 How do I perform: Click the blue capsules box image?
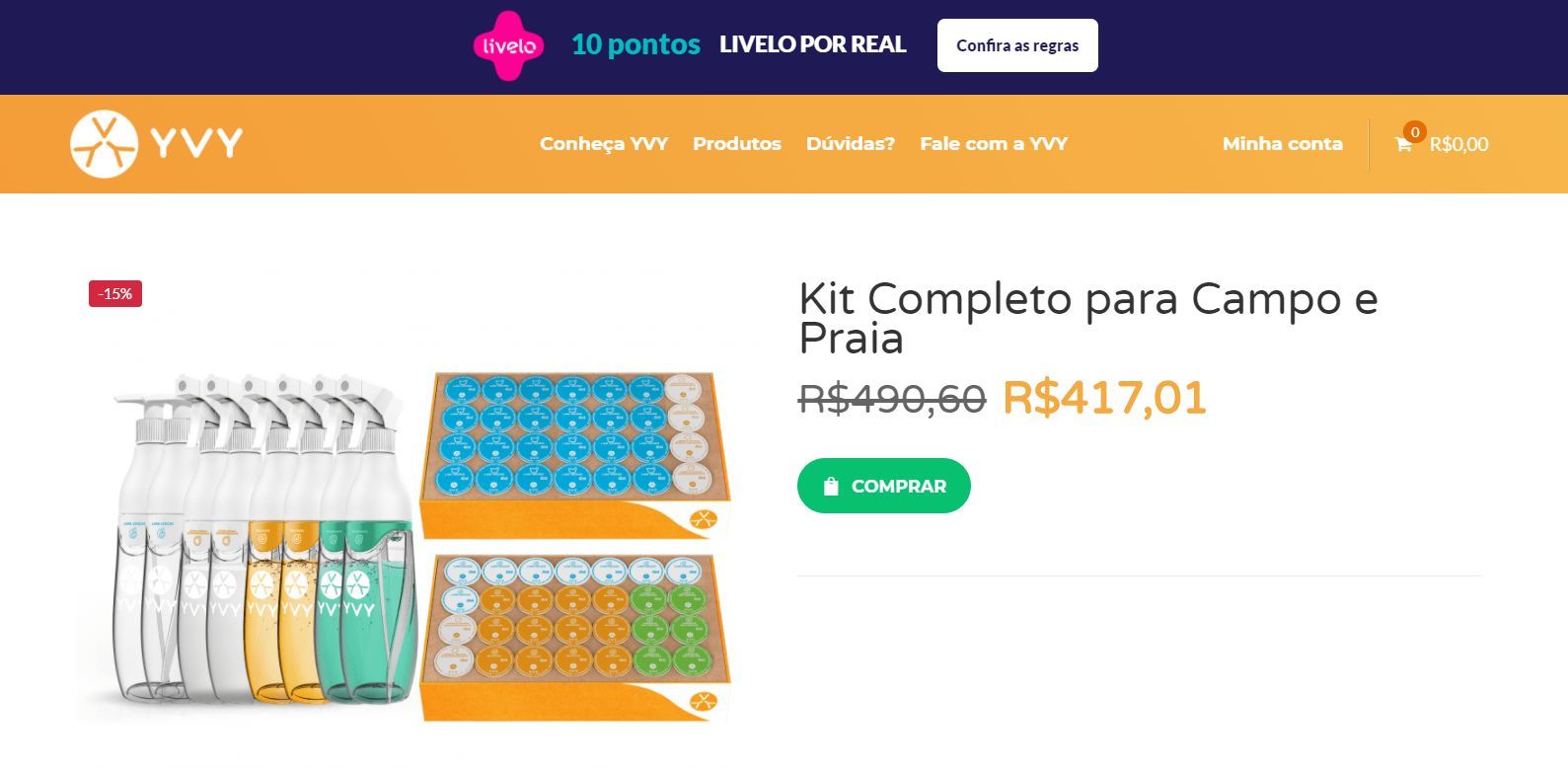(x=575, y=452)
